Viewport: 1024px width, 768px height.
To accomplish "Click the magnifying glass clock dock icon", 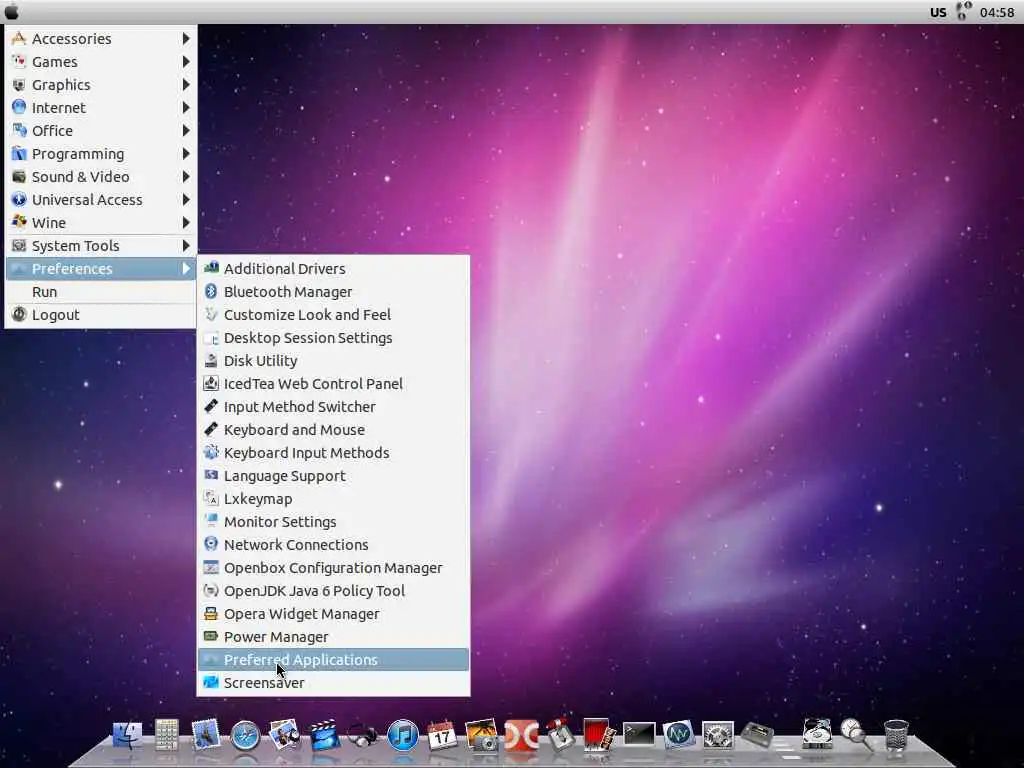I will click(856, 735).
